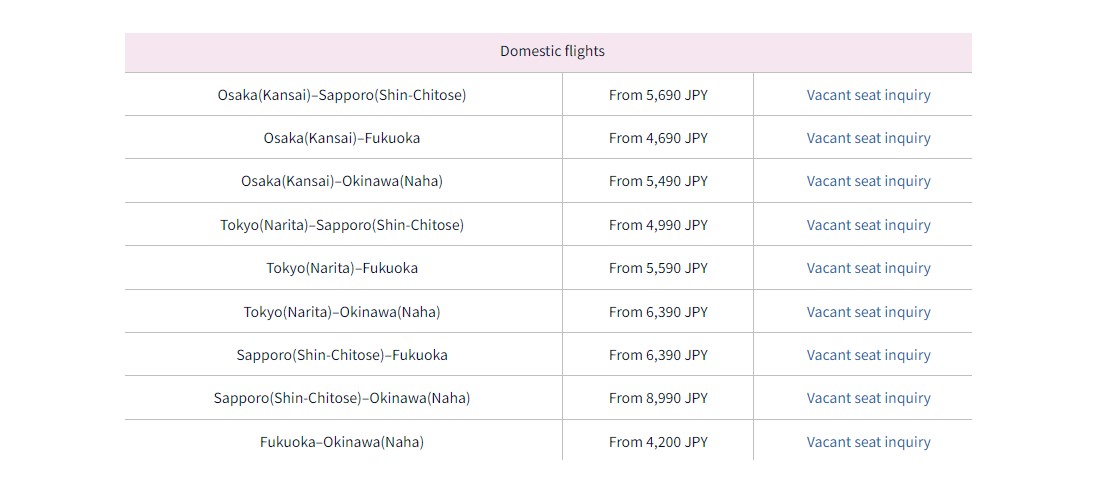This screenshot has height=492, width=1096.
Task: Select the Osaka(Kansai)–Fukuoka route text
Action: [x=342, y=138]
